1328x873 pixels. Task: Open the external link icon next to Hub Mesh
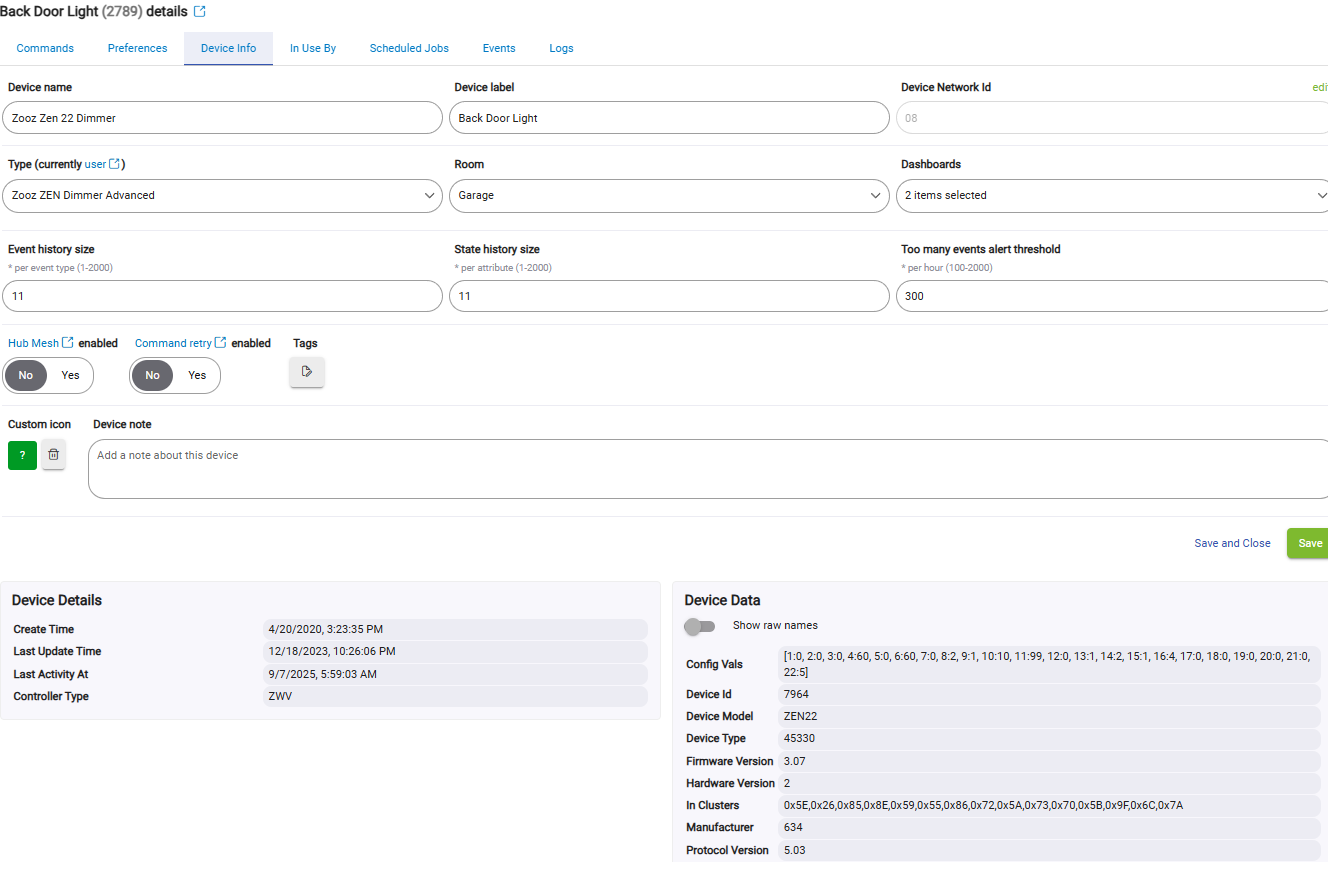tap(68, 343)
